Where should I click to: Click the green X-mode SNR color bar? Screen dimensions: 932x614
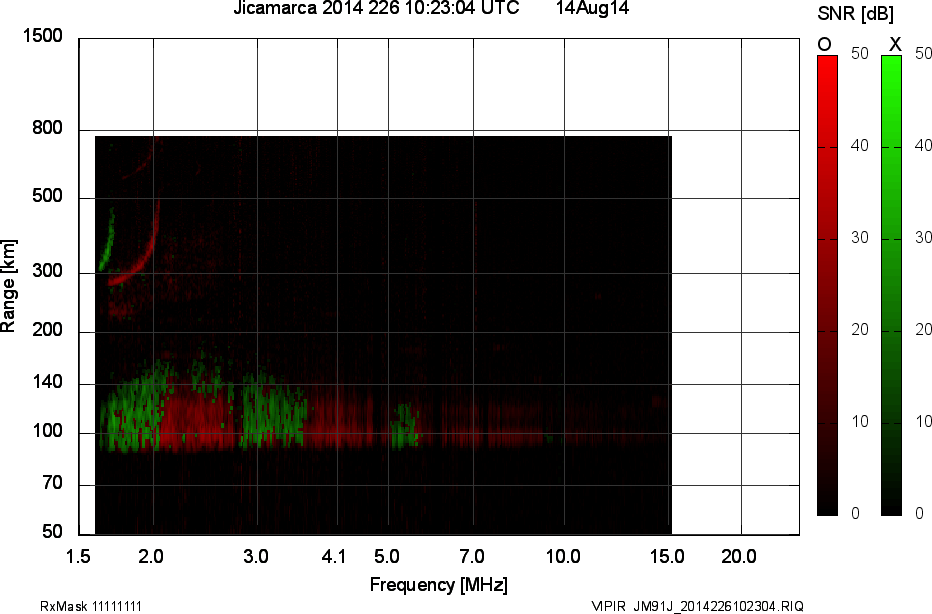coord(891,285)
